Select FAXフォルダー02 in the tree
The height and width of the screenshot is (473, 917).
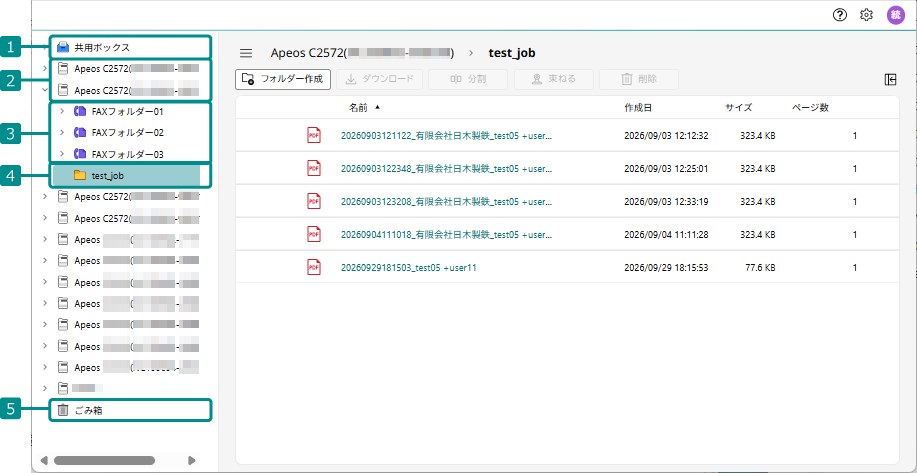pos(127,133)
